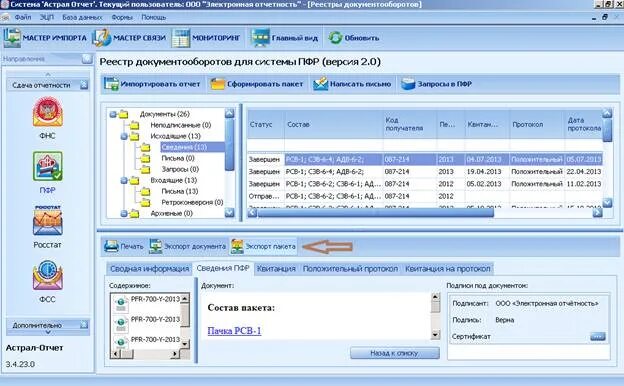Click the Печать printer icon
This screenshot has height=386, width=624.
(111, 246)
